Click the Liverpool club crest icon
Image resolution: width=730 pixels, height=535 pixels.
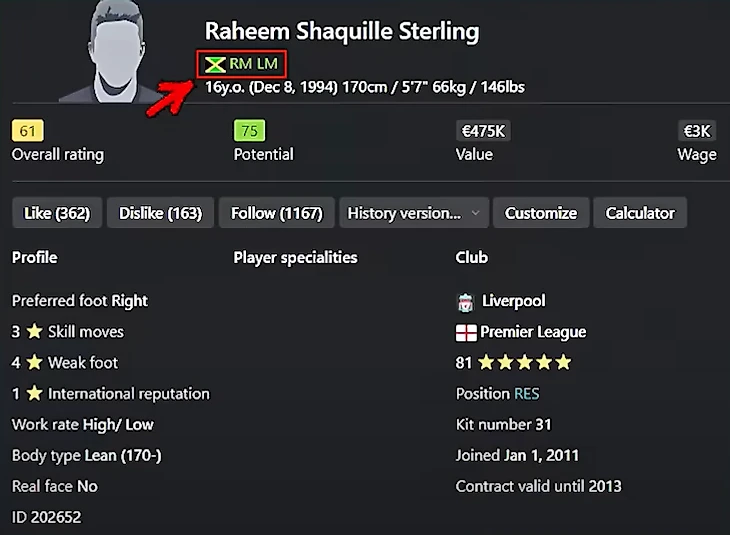coord(465,301)
